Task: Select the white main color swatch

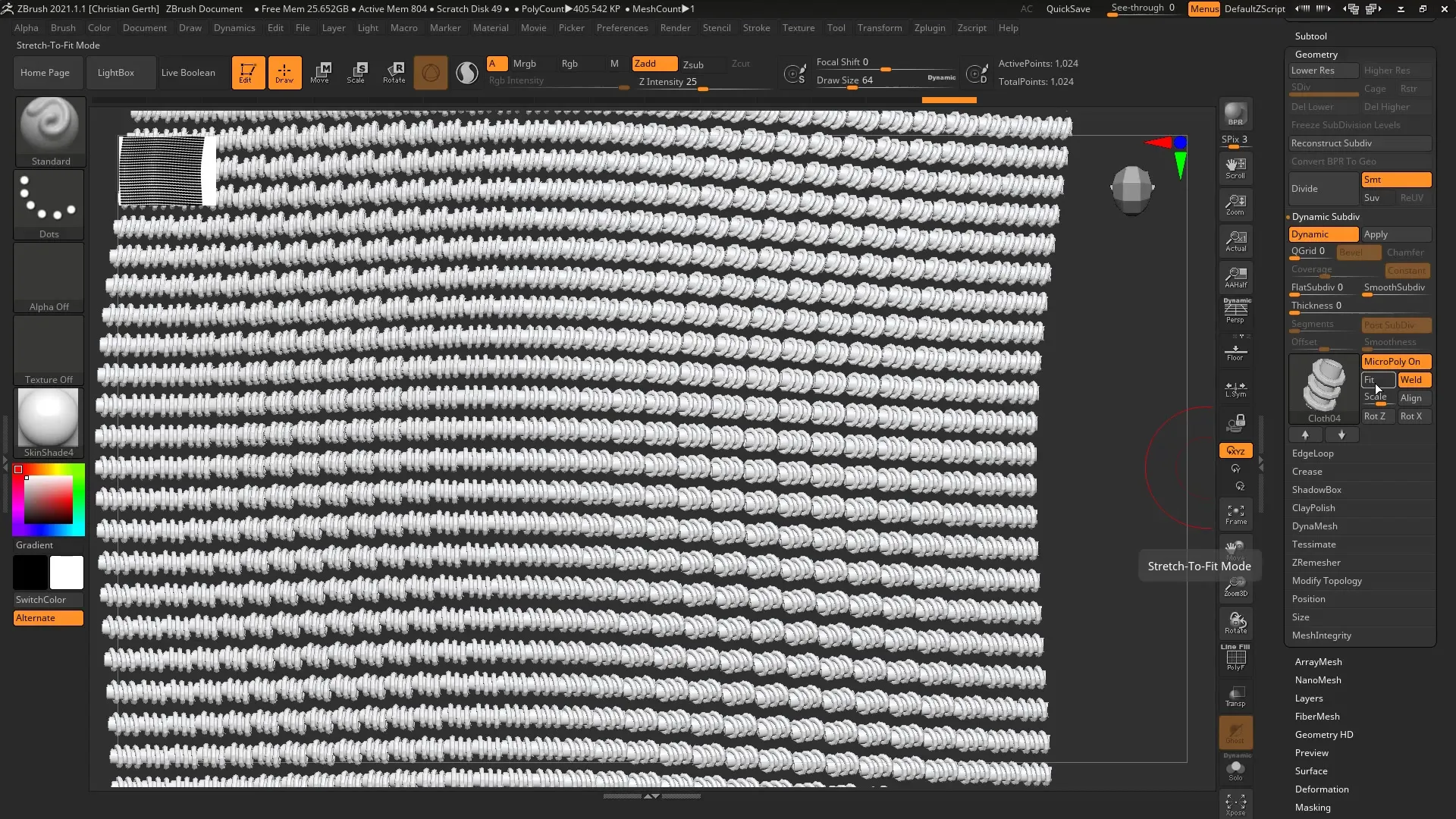Action: click(x=67, y=573)
